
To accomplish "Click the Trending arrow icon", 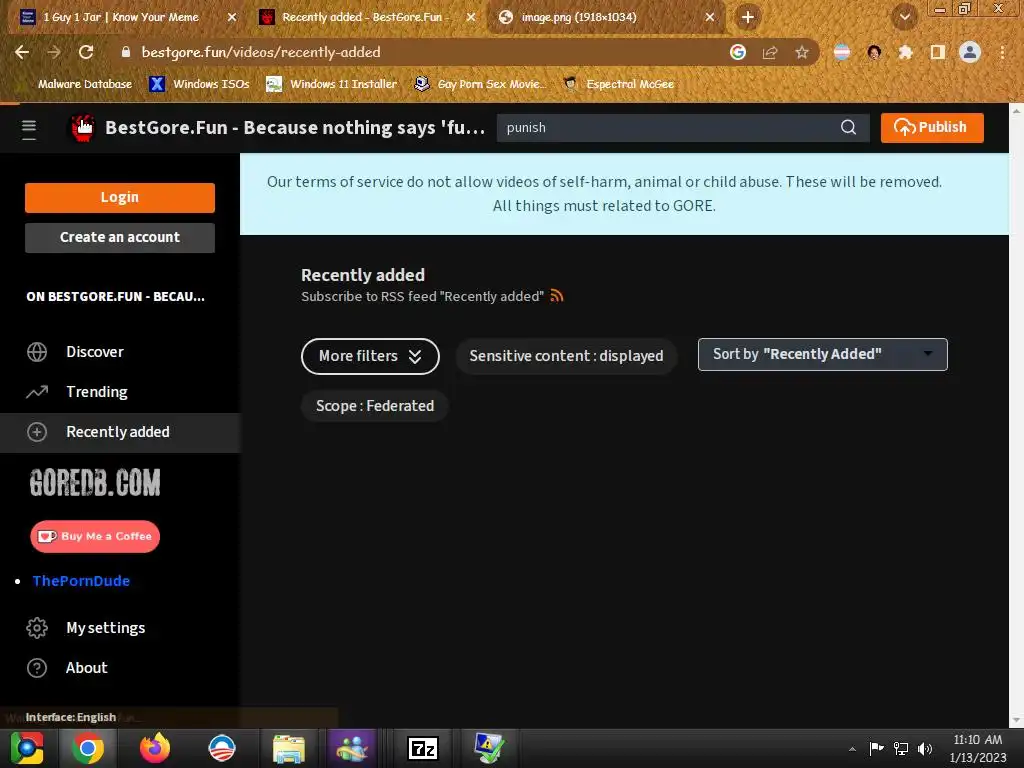I will (x=37, y=392).
